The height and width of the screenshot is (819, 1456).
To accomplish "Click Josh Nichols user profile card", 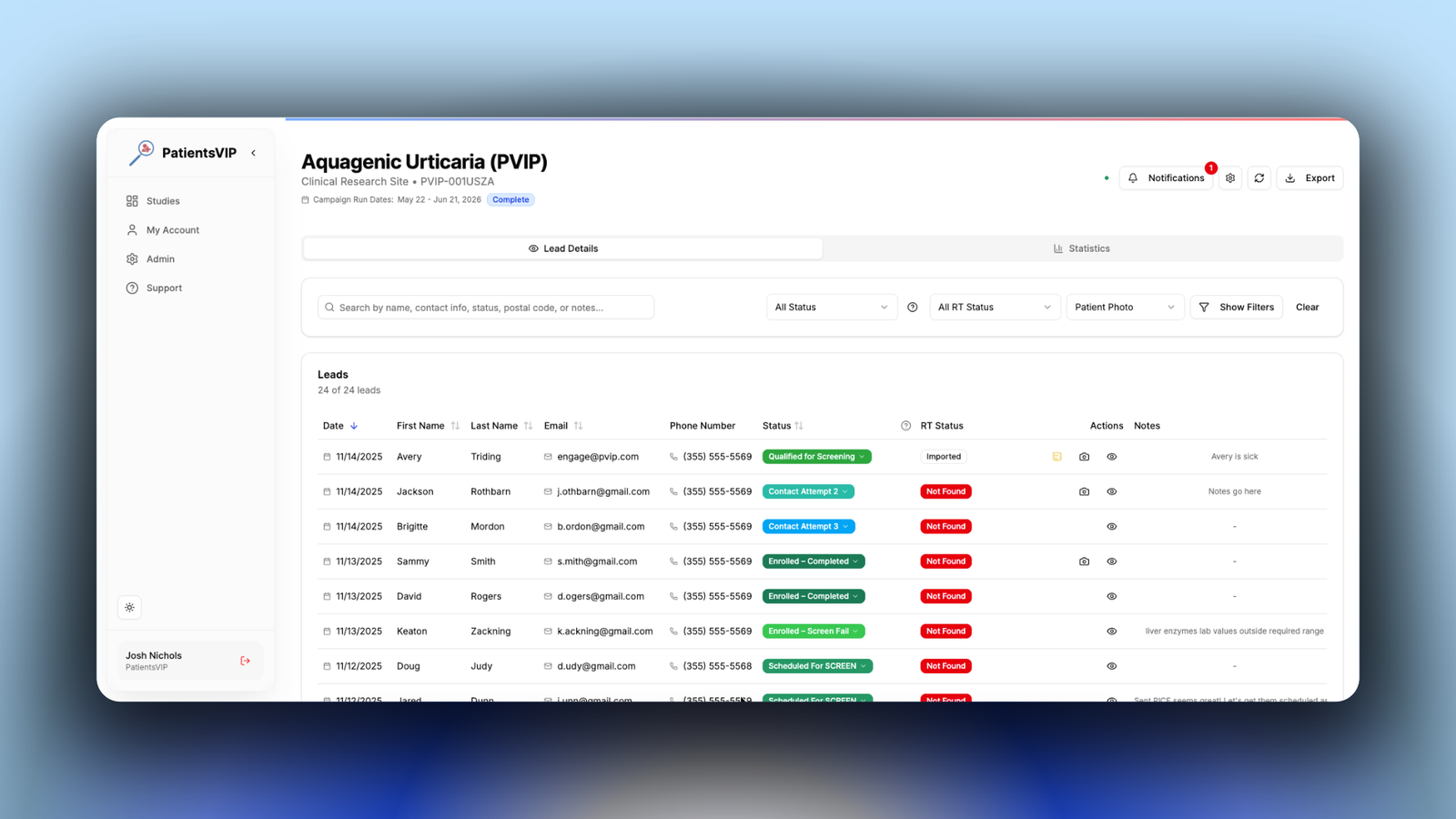I will 190,661.
